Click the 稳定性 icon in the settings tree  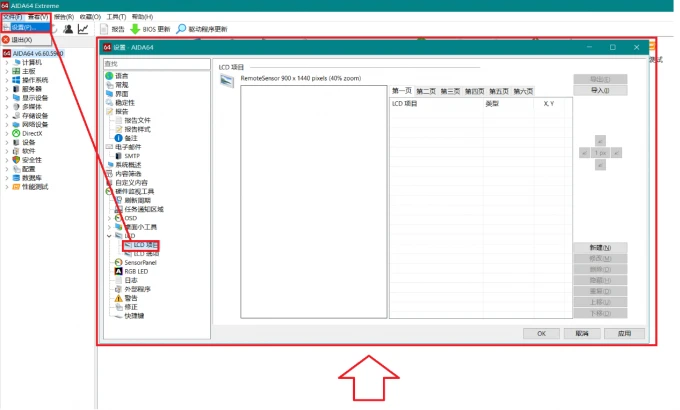pyautogui.click(x=109, y=103)
